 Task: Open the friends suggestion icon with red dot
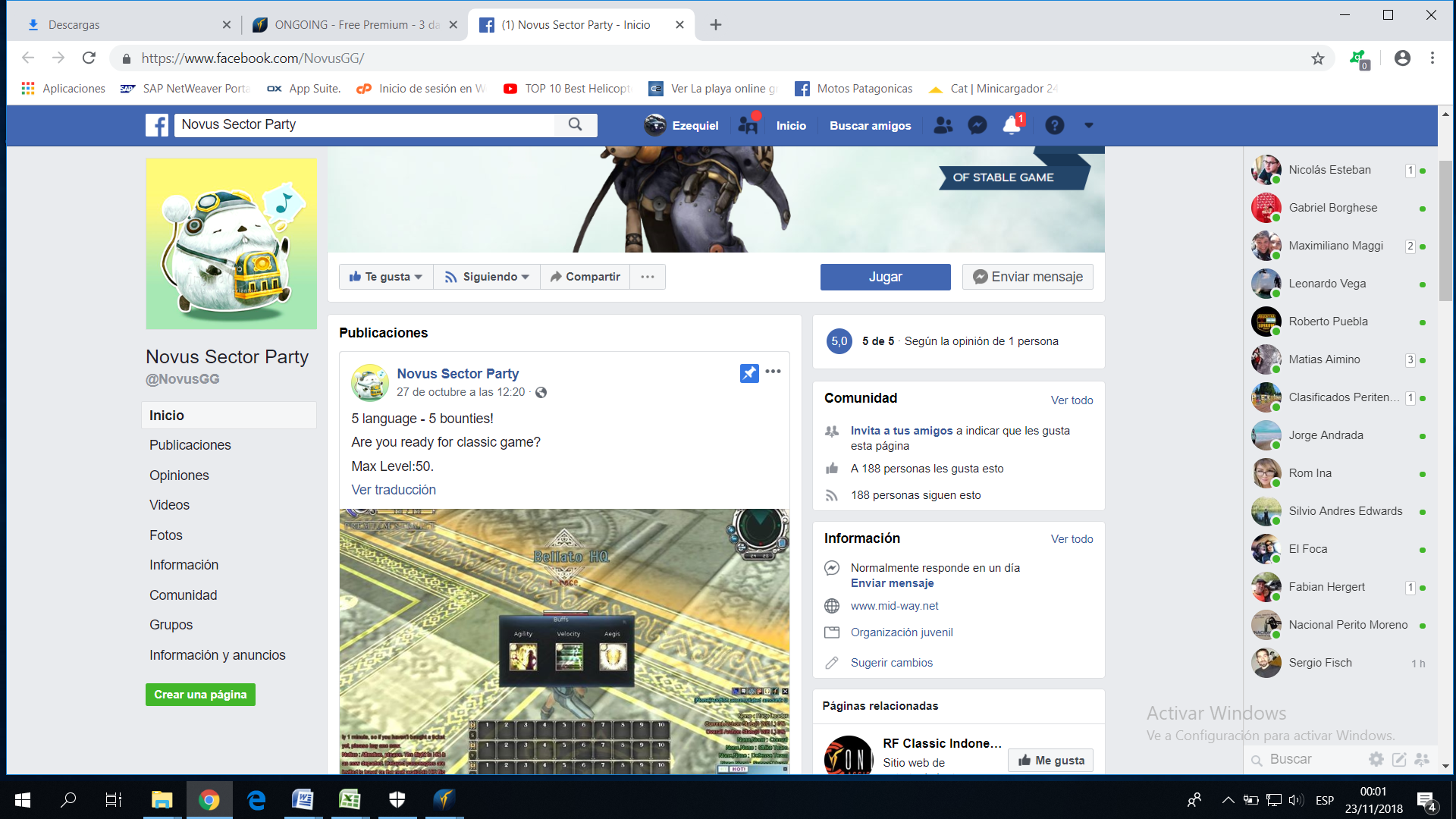pyautogui.click(x=748, y=125)
